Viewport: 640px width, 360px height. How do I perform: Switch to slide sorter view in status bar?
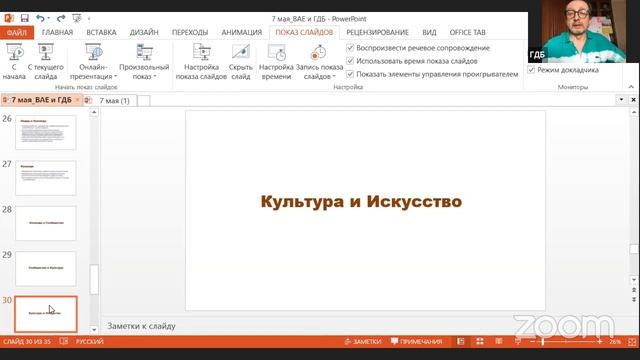[480, 341]
